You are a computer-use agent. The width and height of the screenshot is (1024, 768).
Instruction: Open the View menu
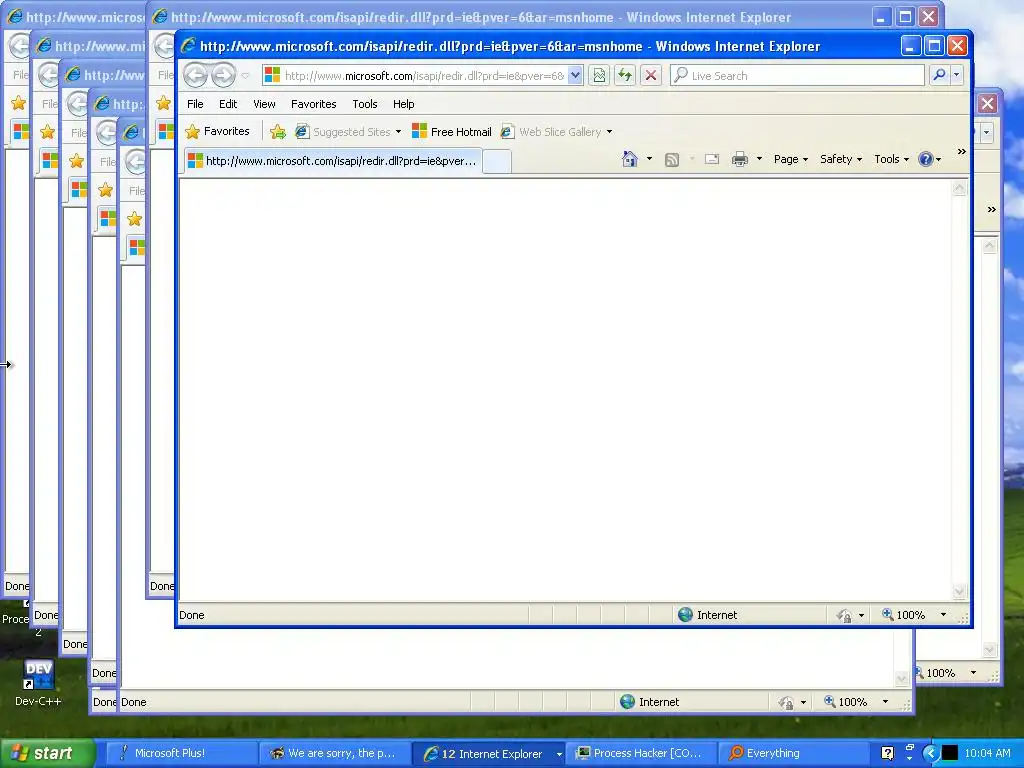pyautogui.click(x=264, y=104)
